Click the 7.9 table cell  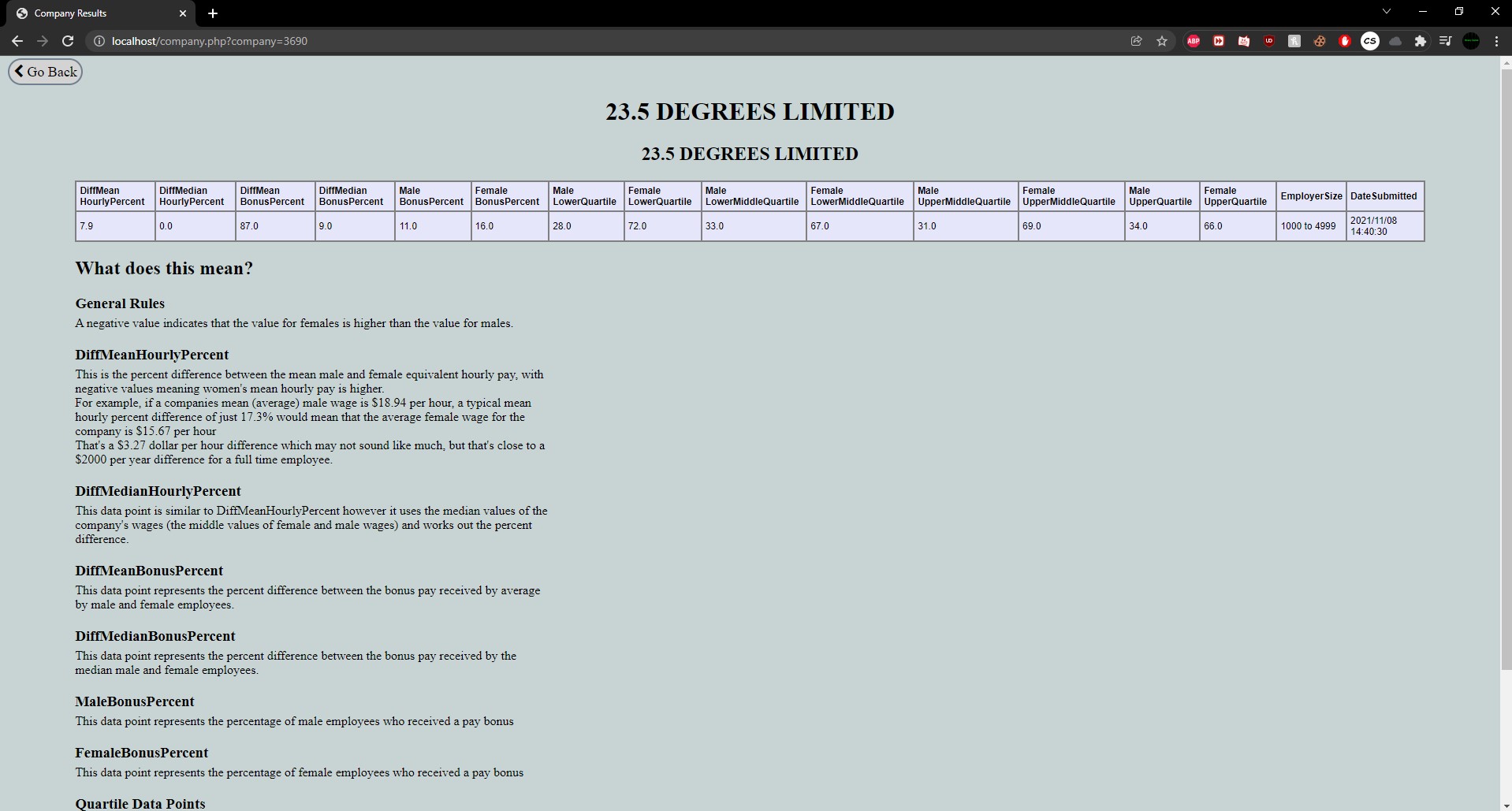tap(115, 226)
